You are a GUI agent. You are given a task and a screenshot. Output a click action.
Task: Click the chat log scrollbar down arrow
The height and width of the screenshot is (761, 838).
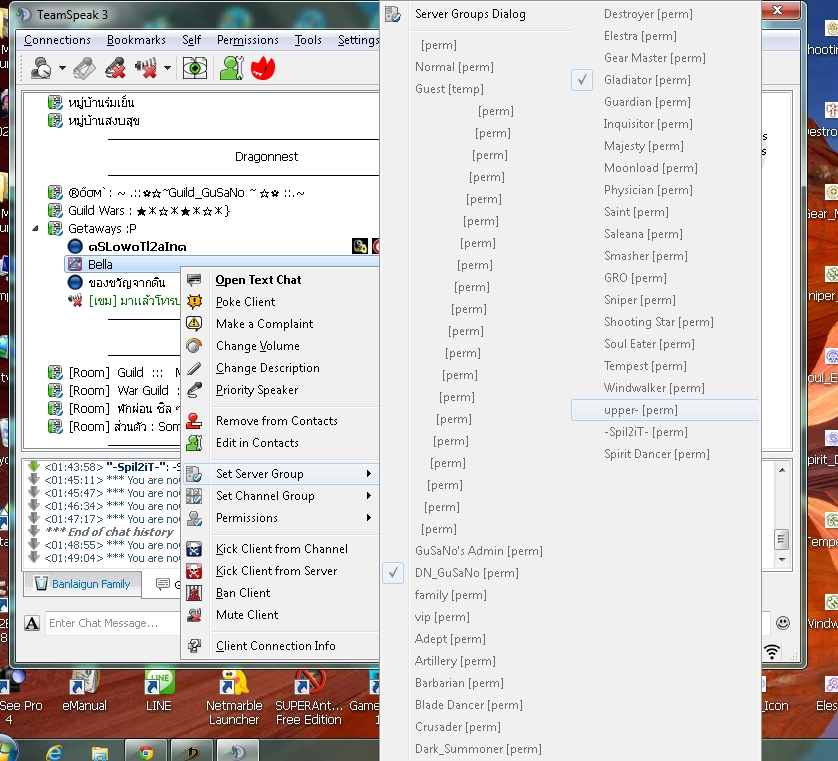click(782, 560)
